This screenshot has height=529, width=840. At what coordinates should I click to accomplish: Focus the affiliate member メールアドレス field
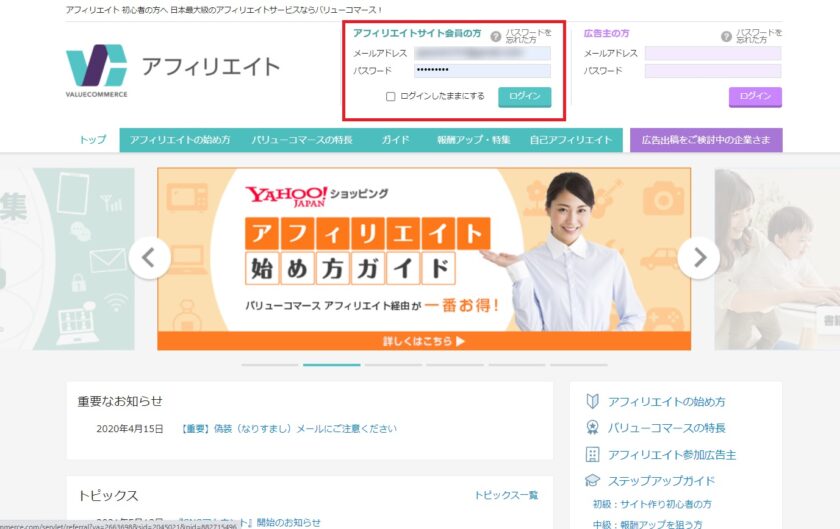click(482, 53)
